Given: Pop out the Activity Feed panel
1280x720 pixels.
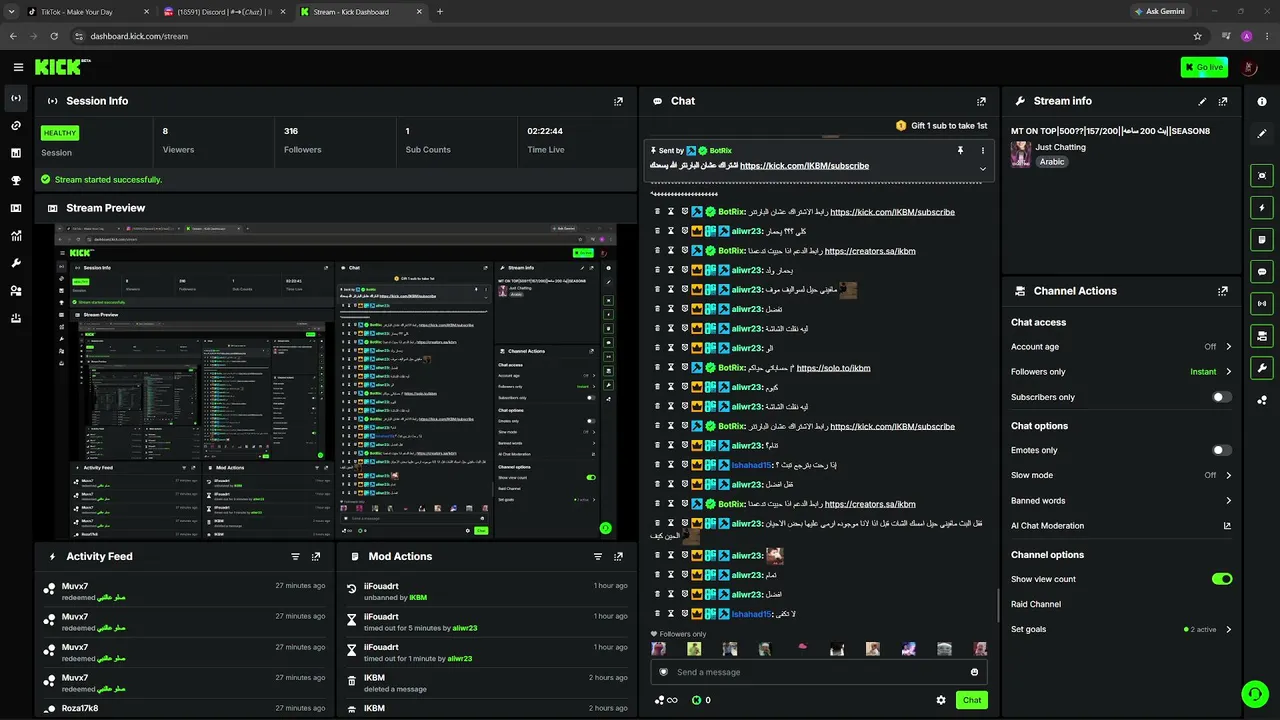Looking at the screenshot, I should (316, 556).
